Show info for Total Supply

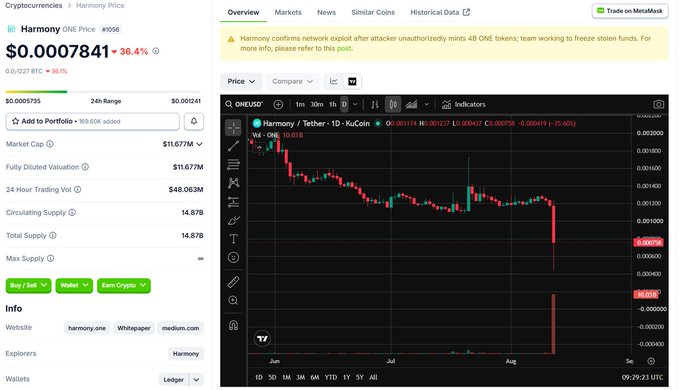click(53, 236)
